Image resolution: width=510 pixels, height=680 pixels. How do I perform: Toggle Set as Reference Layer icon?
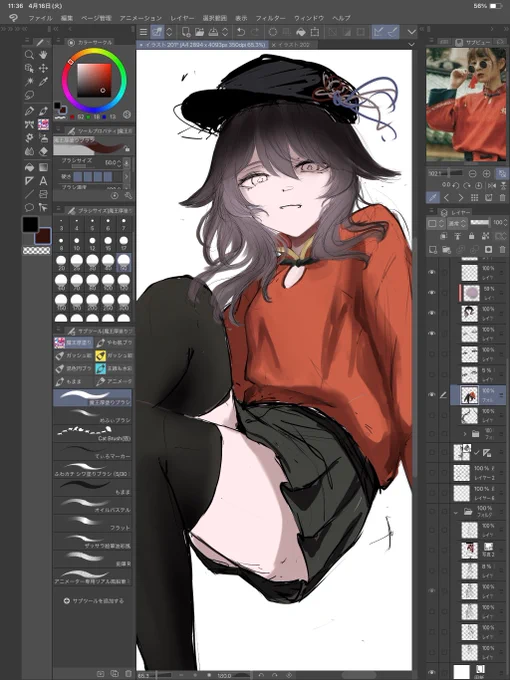[457, 236]
